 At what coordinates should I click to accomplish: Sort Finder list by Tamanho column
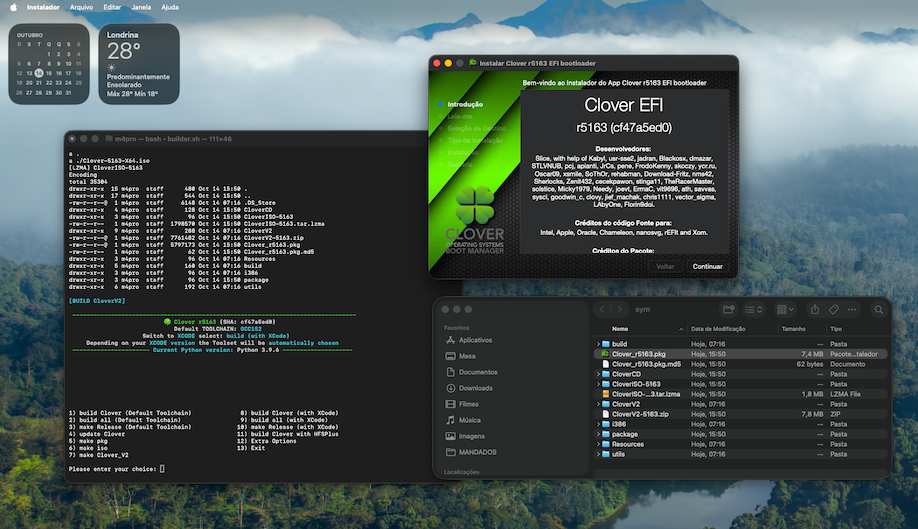(x=793, y=329)
